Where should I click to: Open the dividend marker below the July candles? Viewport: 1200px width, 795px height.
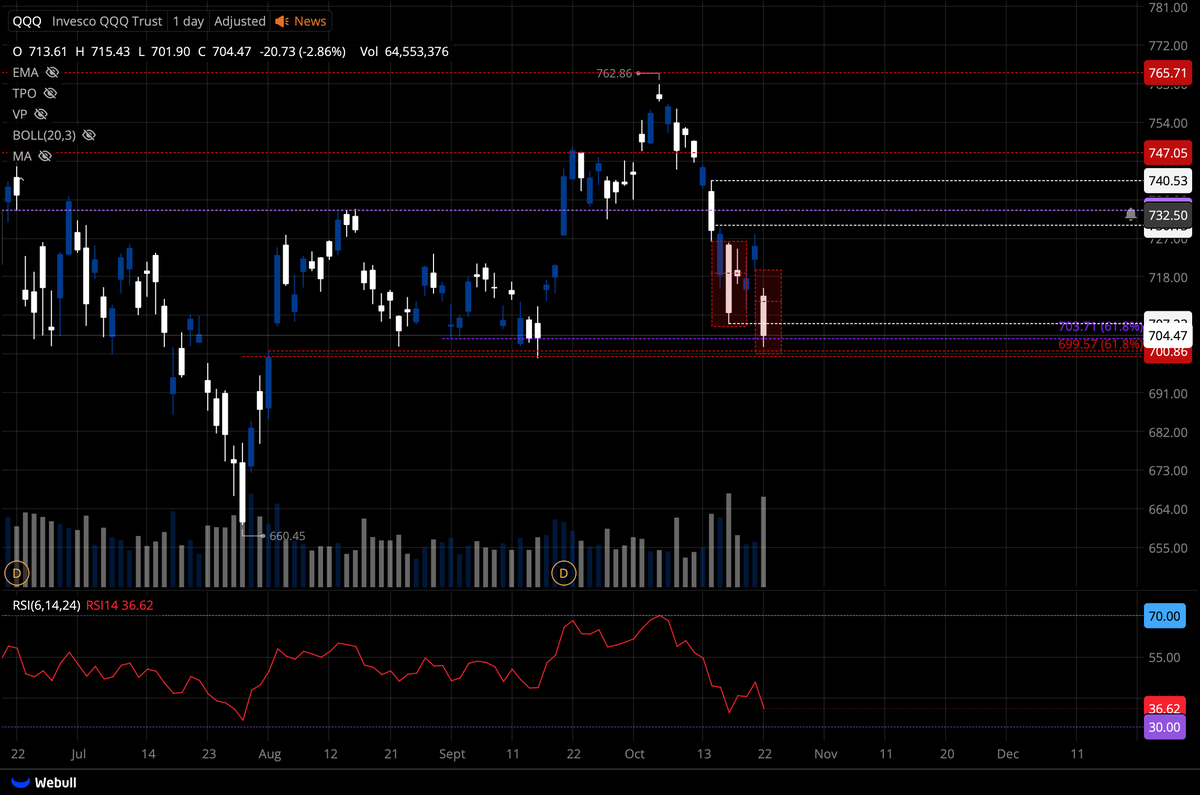[x=15, y=573]
